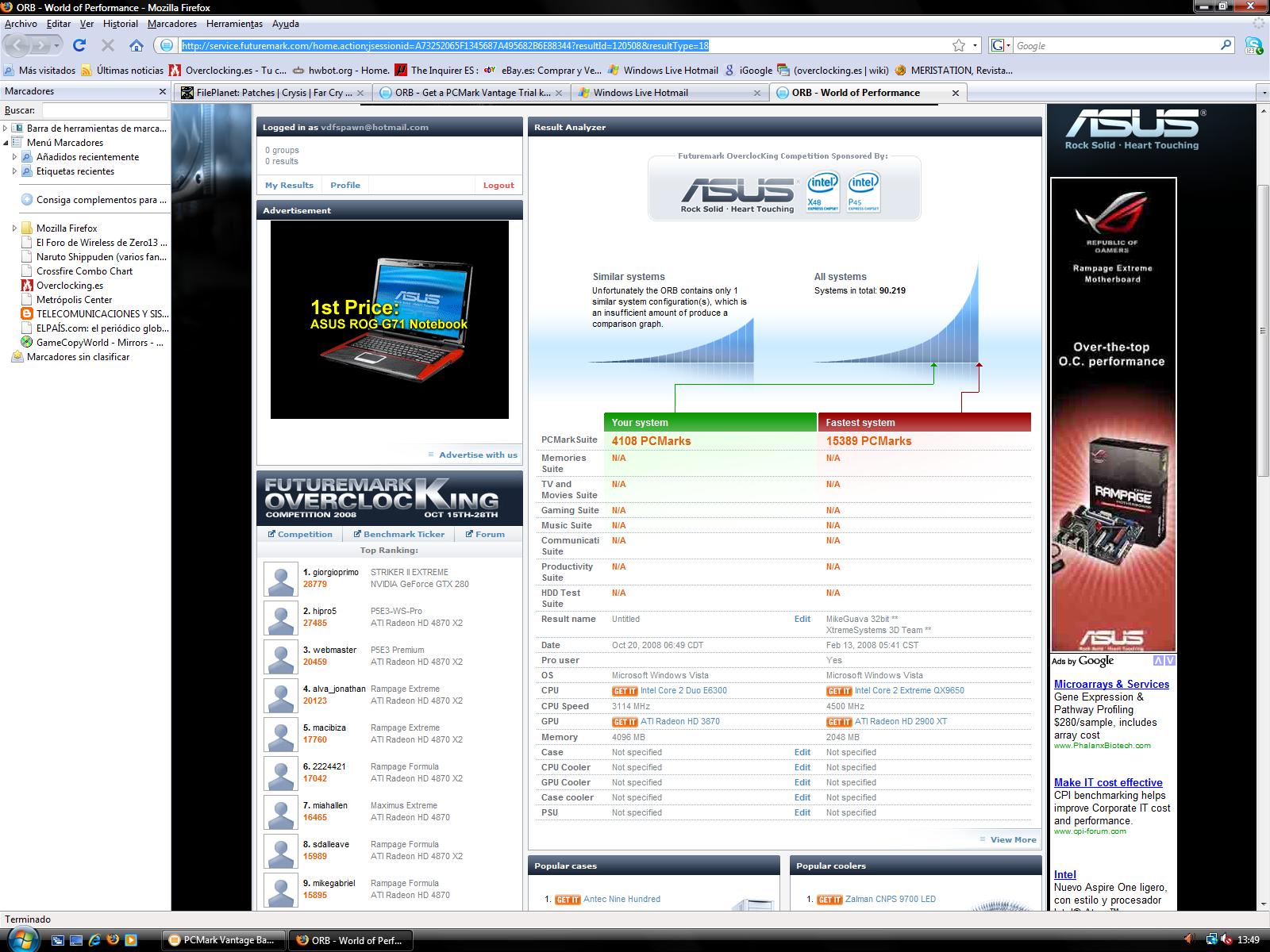Close the Marcadores sidebar
Screen dimensions: 1270x952
[163, 91]
